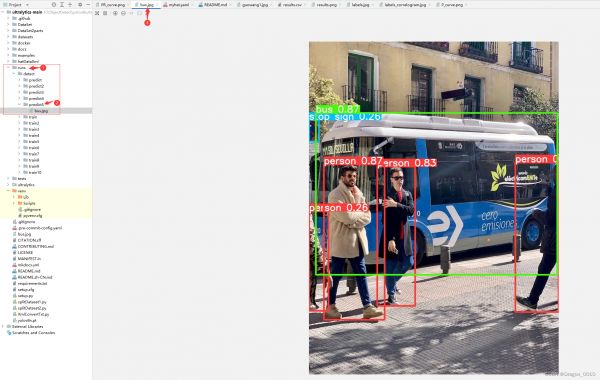Toggle the chessboard transparency icon in image toolbar
The image size is (600, 380).
(x=97, y=13)
